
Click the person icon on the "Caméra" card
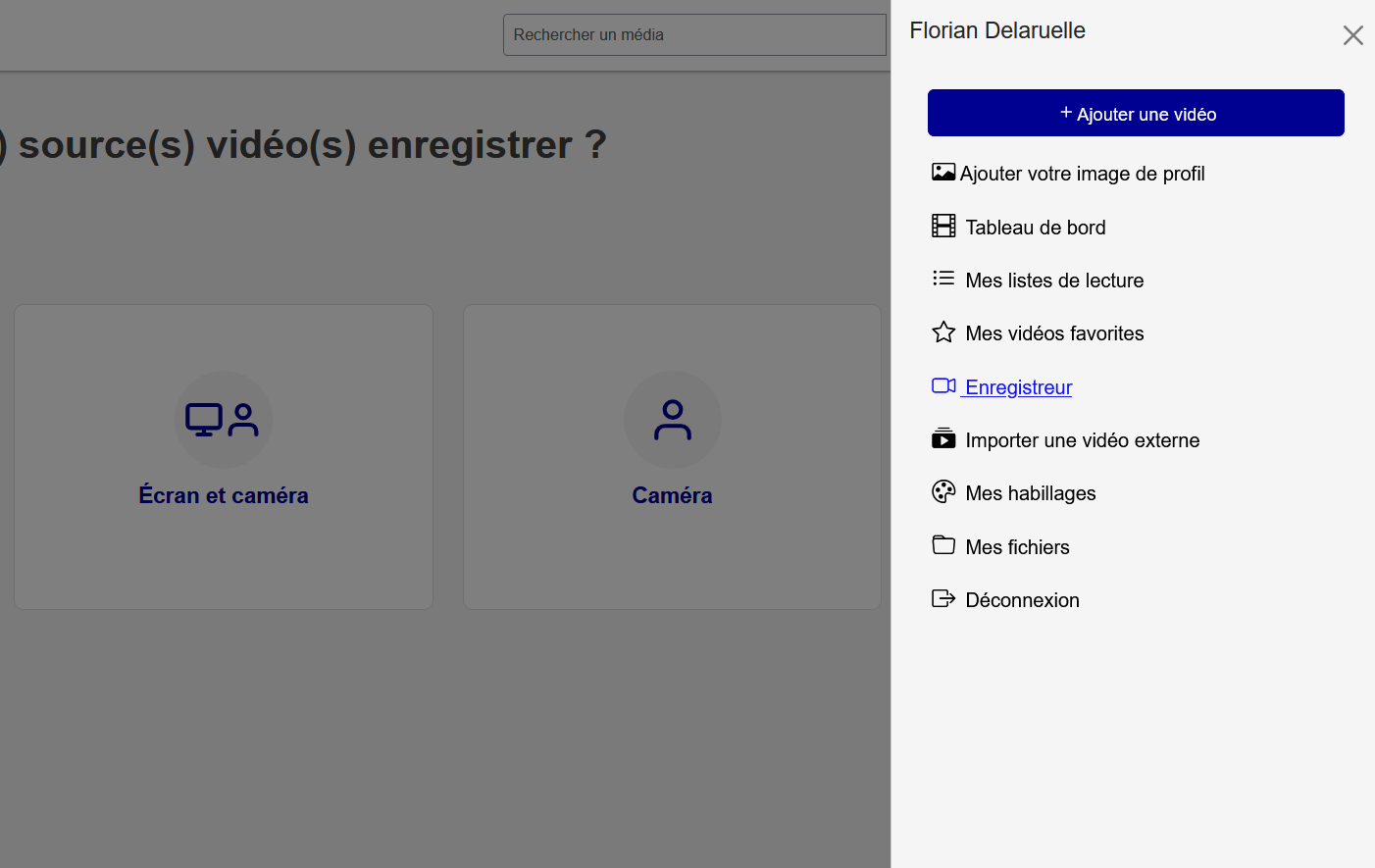tap(672, 420)
